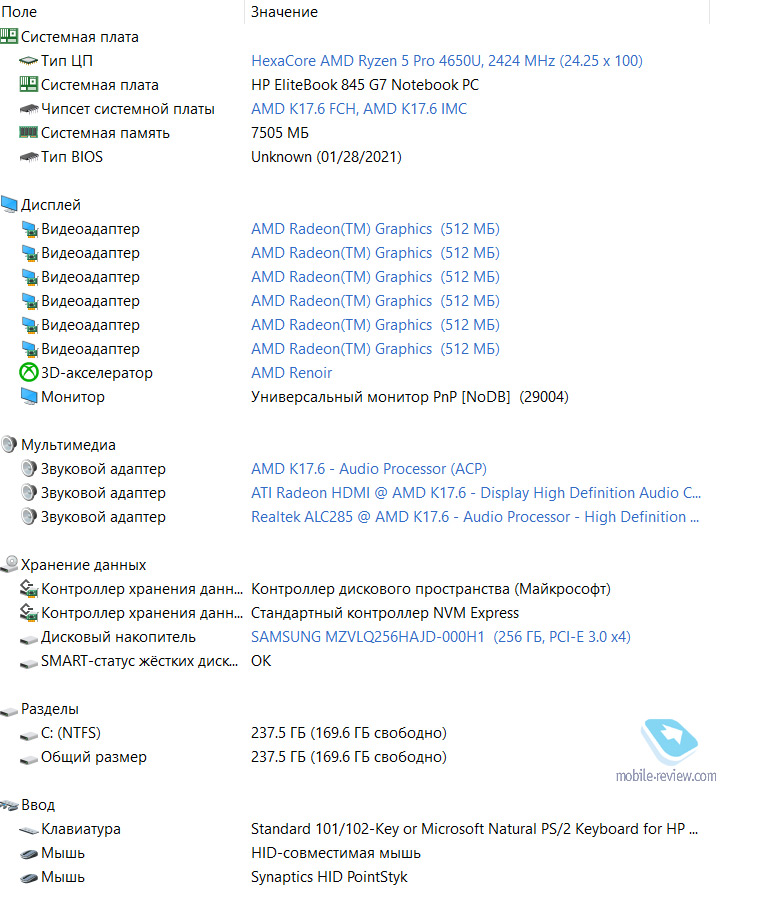
Task: Select the Тип BIOS field label
Action: pos(72,157)
